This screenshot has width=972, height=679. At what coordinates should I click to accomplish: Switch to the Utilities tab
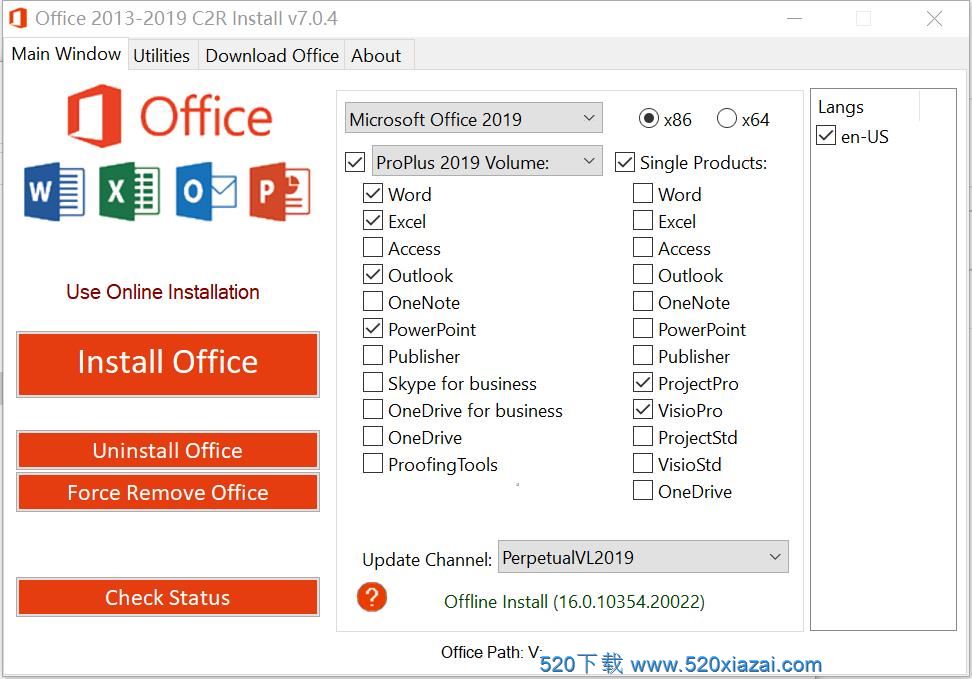pos(161,56)
